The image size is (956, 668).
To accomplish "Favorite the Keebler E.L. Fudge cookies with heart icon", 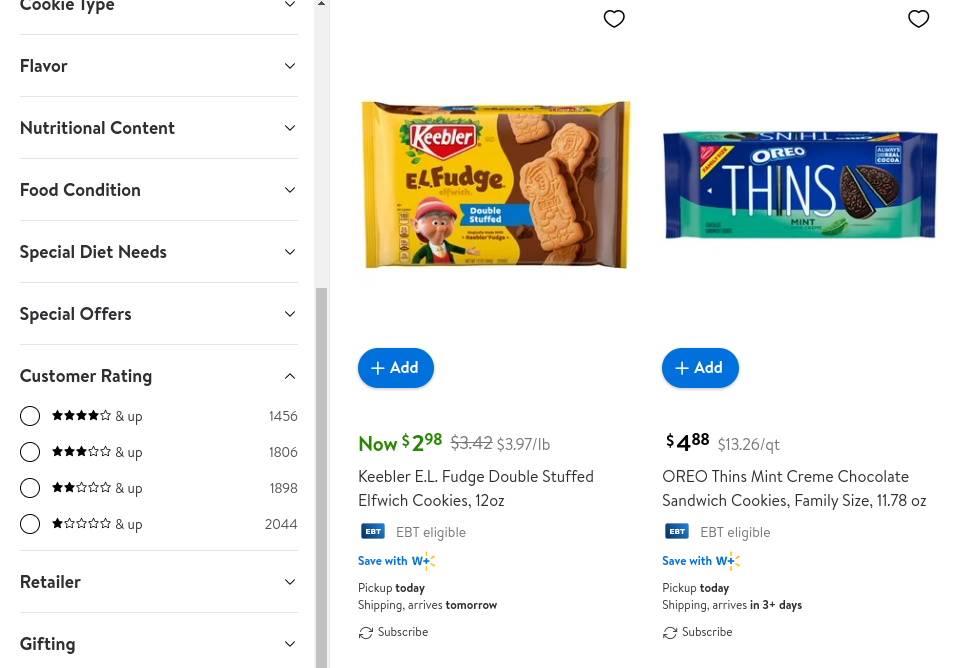I will pos(614,19).
